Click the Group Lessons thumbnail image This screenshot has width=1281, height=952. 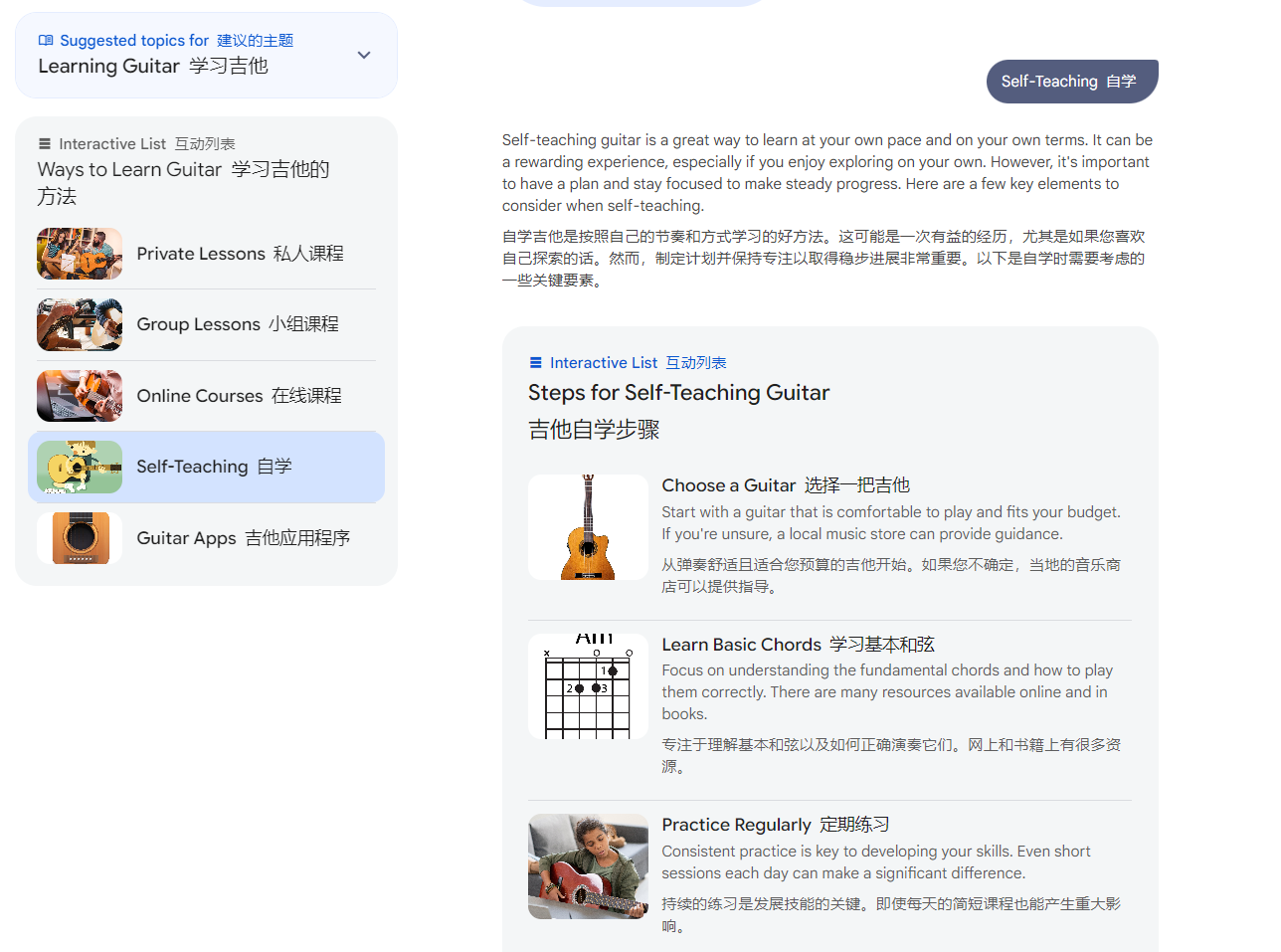80,324
